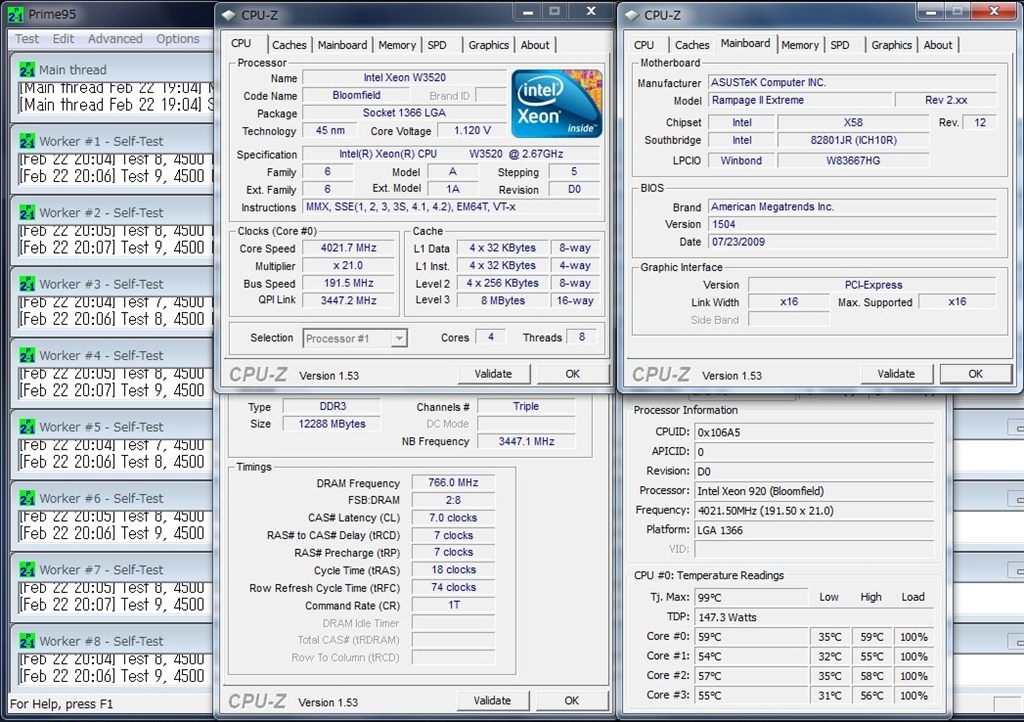Image resolution: width=1024 pixels, height=722 pixels.
Task: Click the BIOS date 07/23/2009
Action: pos(853,242)
